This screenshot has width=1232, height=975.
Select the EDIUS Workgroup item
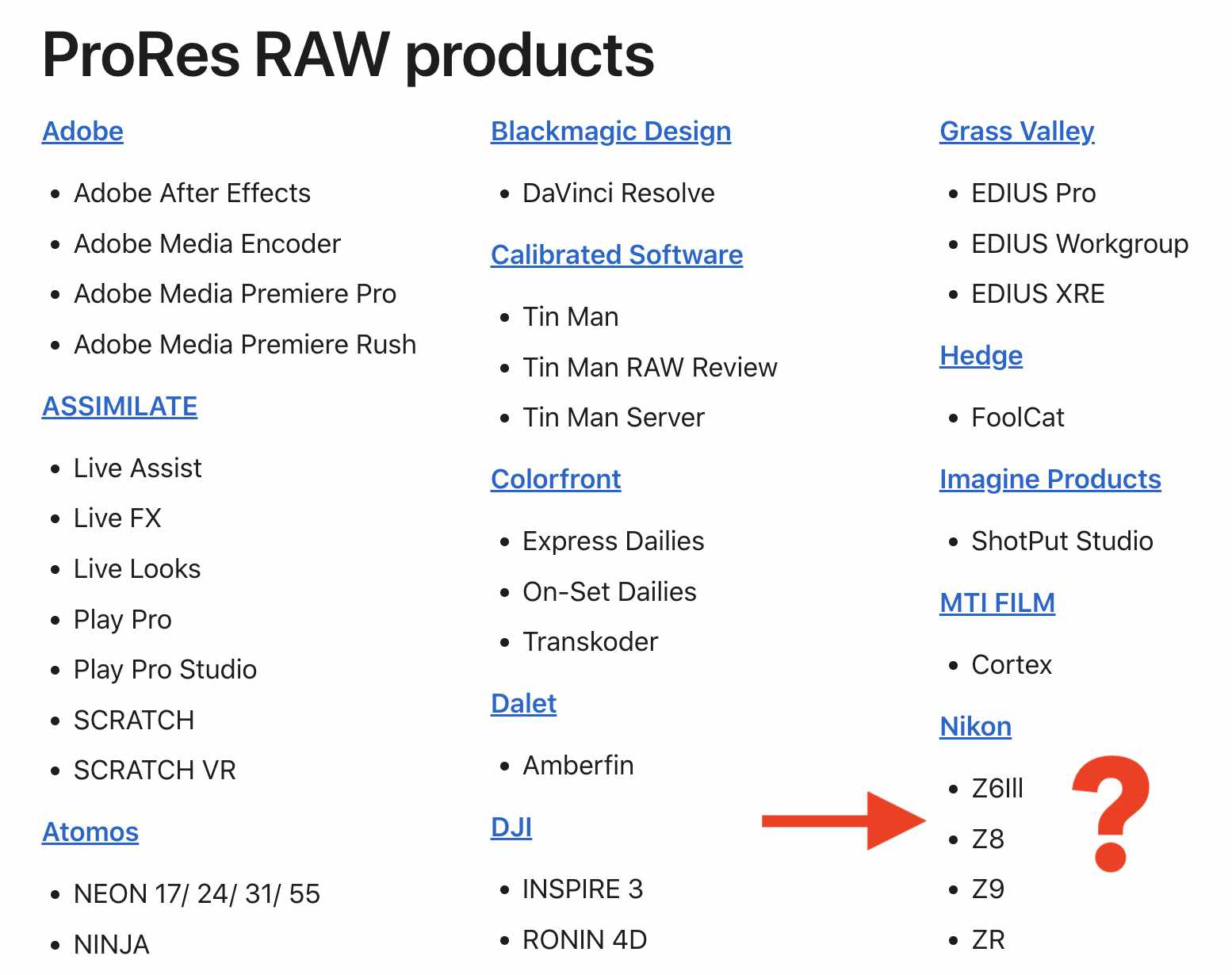click(x=1081, y=244)
